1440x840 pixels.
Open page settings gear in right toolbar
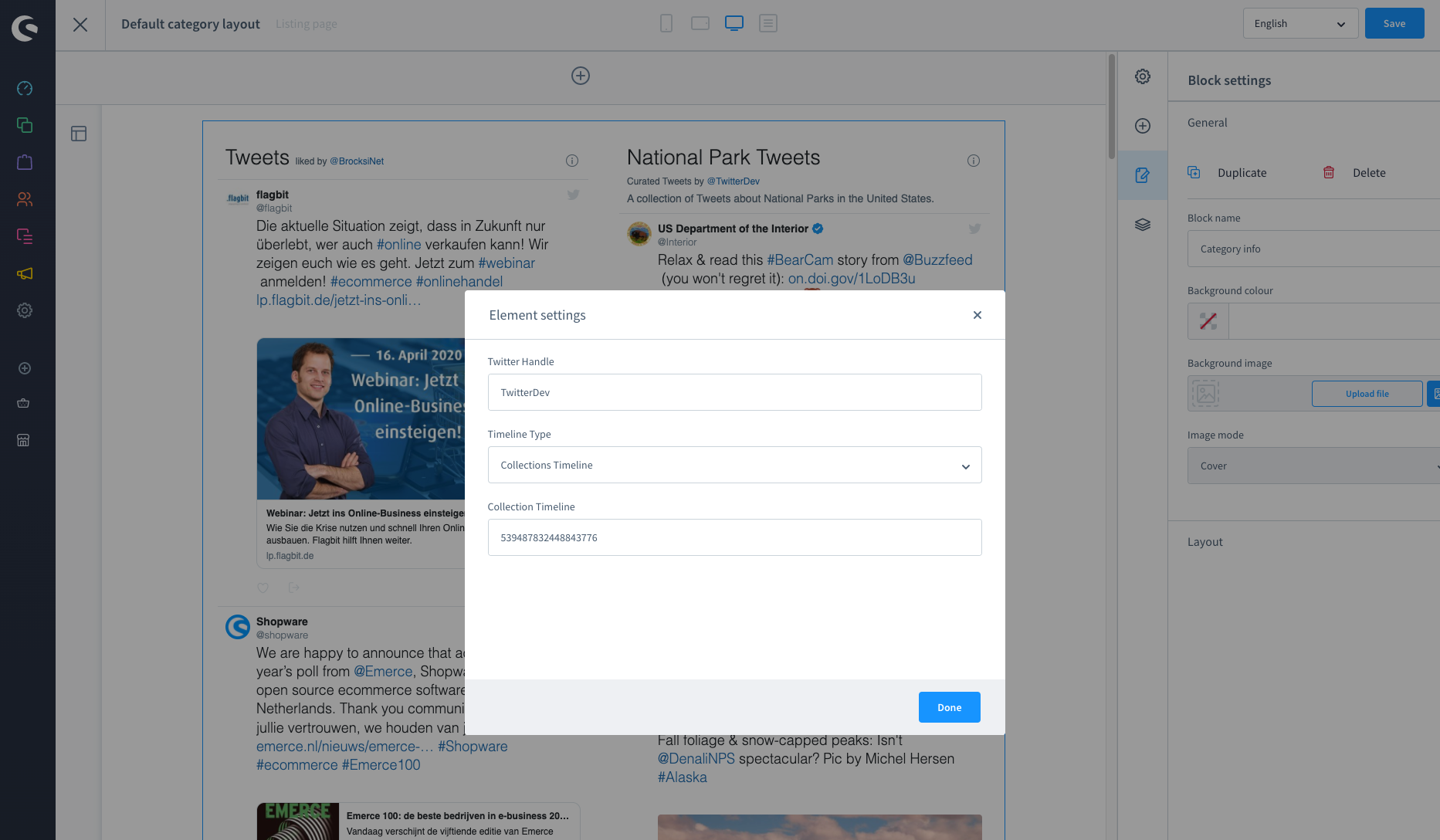[x=1143, y=76]
